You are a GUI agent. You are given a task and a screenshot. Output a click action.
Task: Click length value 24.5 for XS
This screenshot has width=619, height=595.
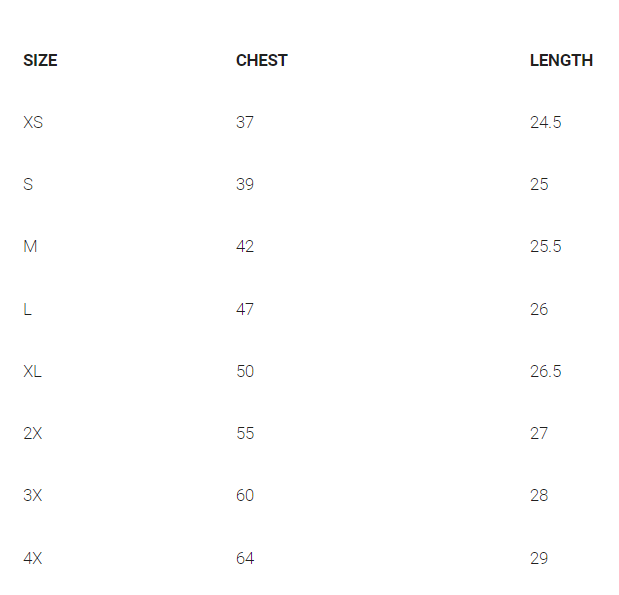545,122
